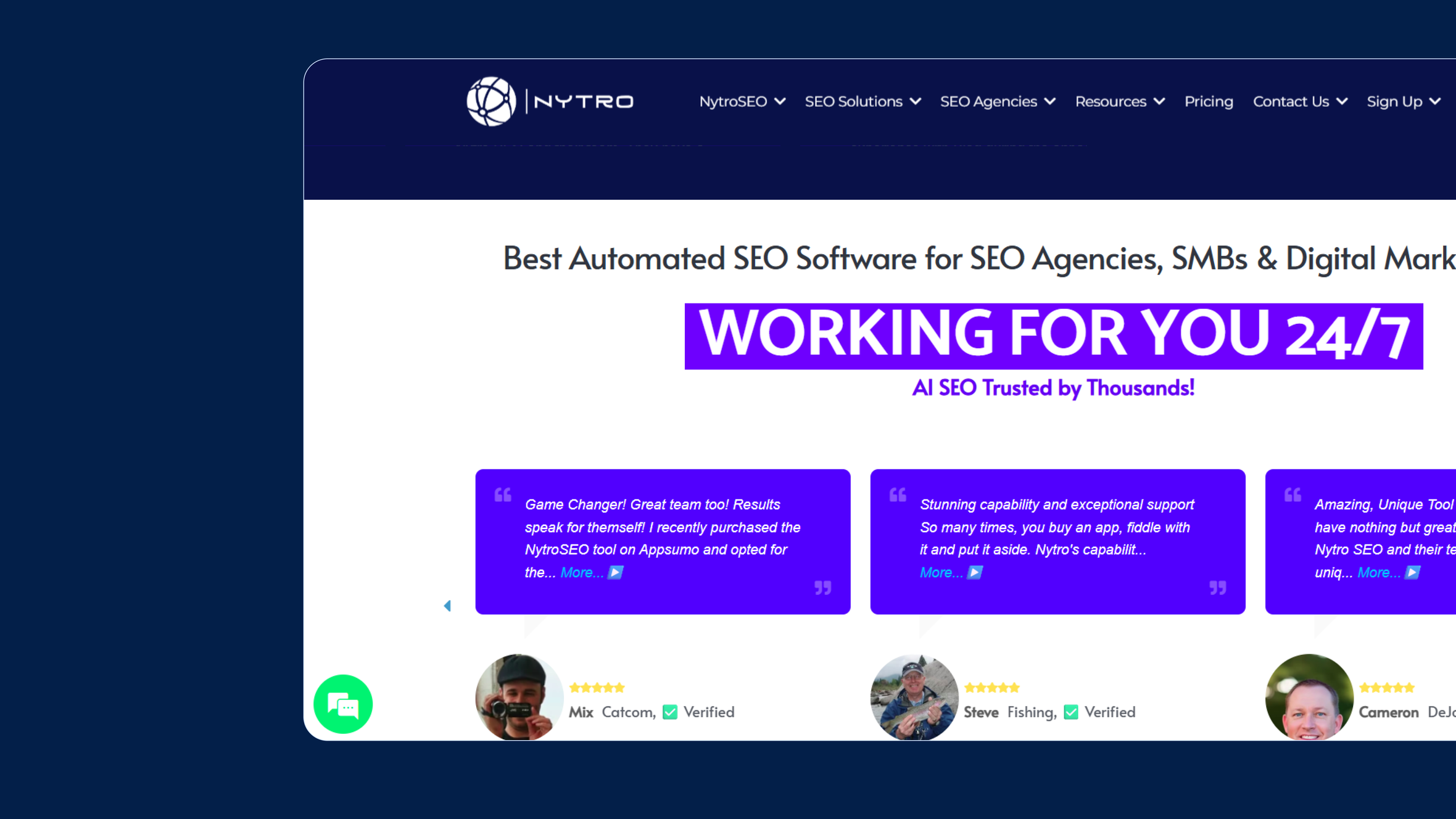
Task: Open the green live chat bubble
Action: [x=343, y=704]
